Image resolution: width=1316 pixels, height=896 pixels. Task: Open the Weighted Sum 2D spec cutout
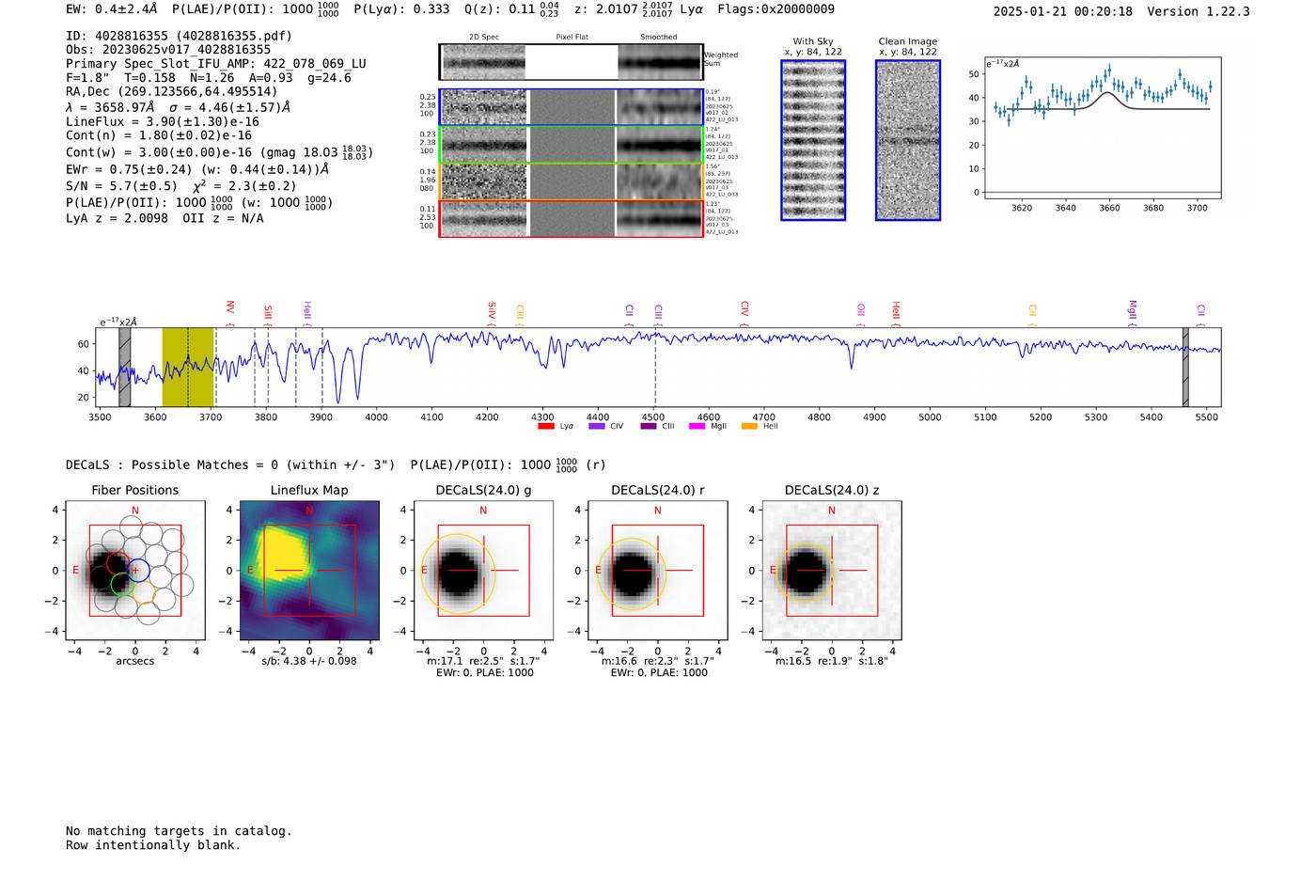point(571,62)
